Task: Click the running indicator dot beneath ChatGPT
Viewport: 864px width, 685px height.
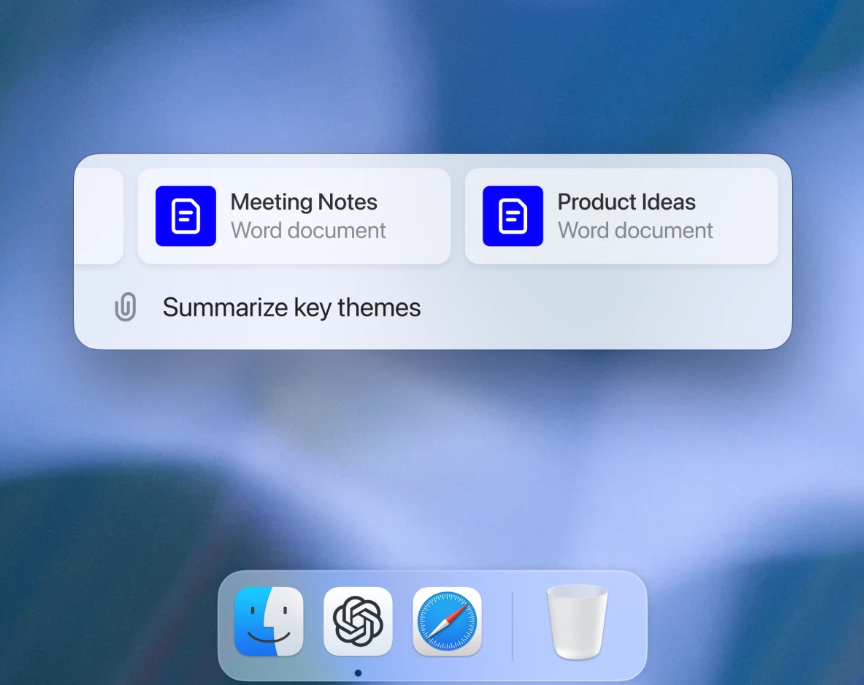Action: [x=358, y=673]
